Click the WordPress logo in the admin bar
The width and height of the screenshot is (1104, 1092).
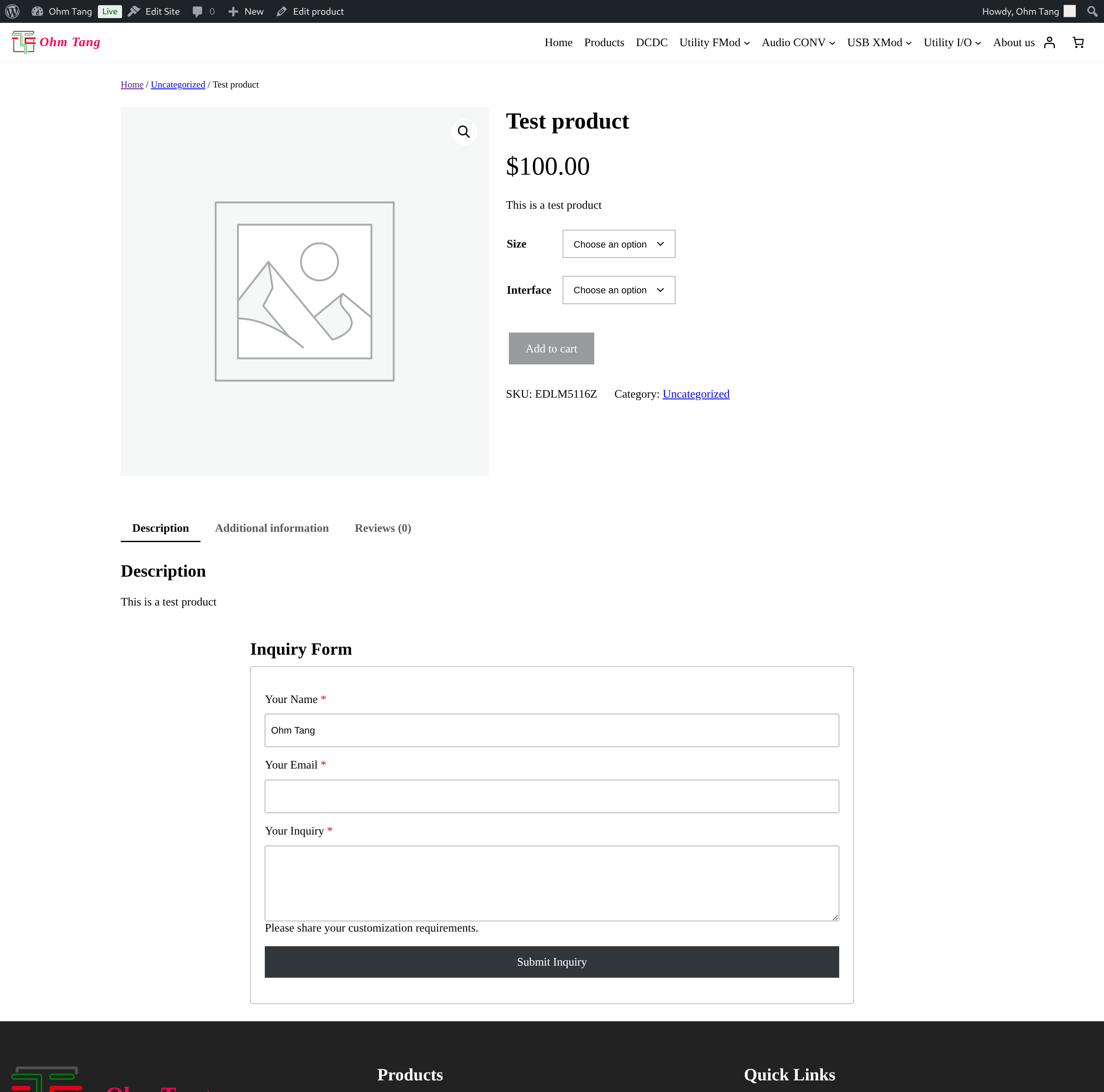12,11
